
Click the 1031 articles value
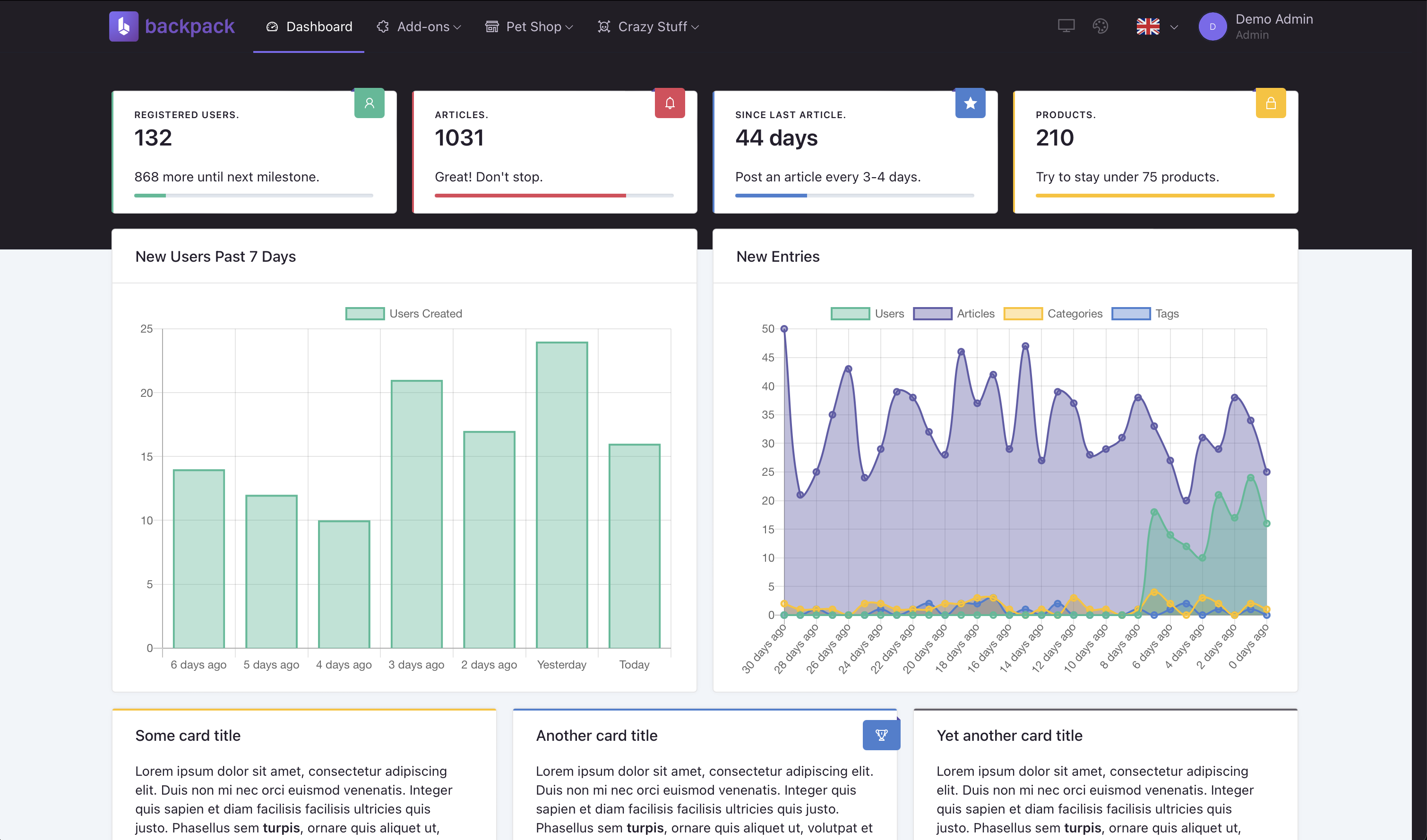[459, 137]
